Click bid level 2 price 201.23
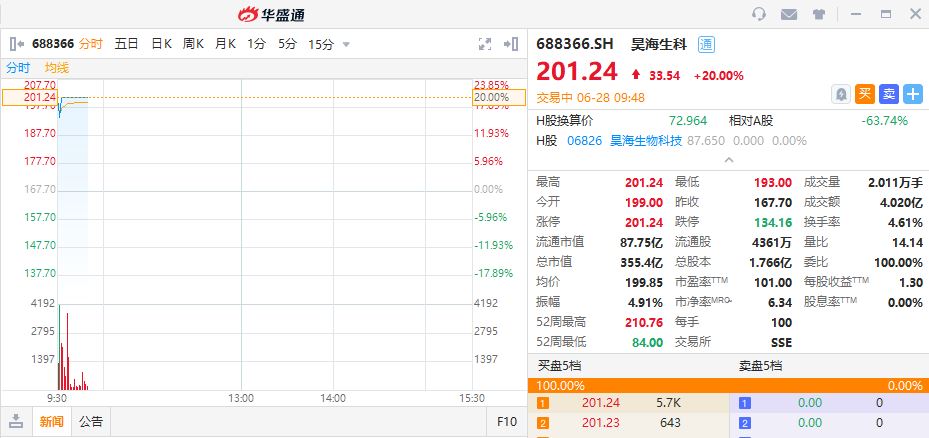 [x=601, y=423]
